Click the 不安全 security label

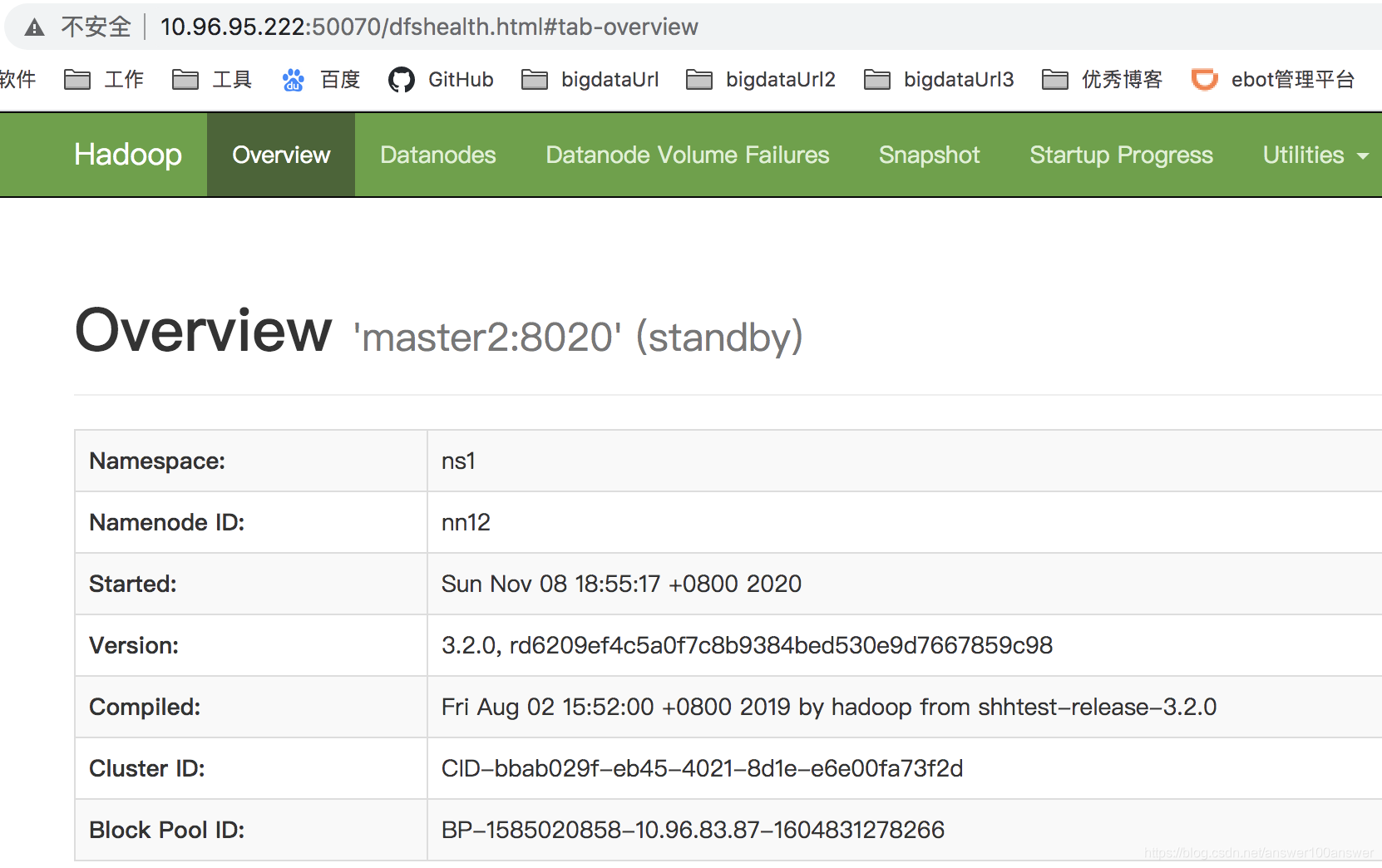96,27
